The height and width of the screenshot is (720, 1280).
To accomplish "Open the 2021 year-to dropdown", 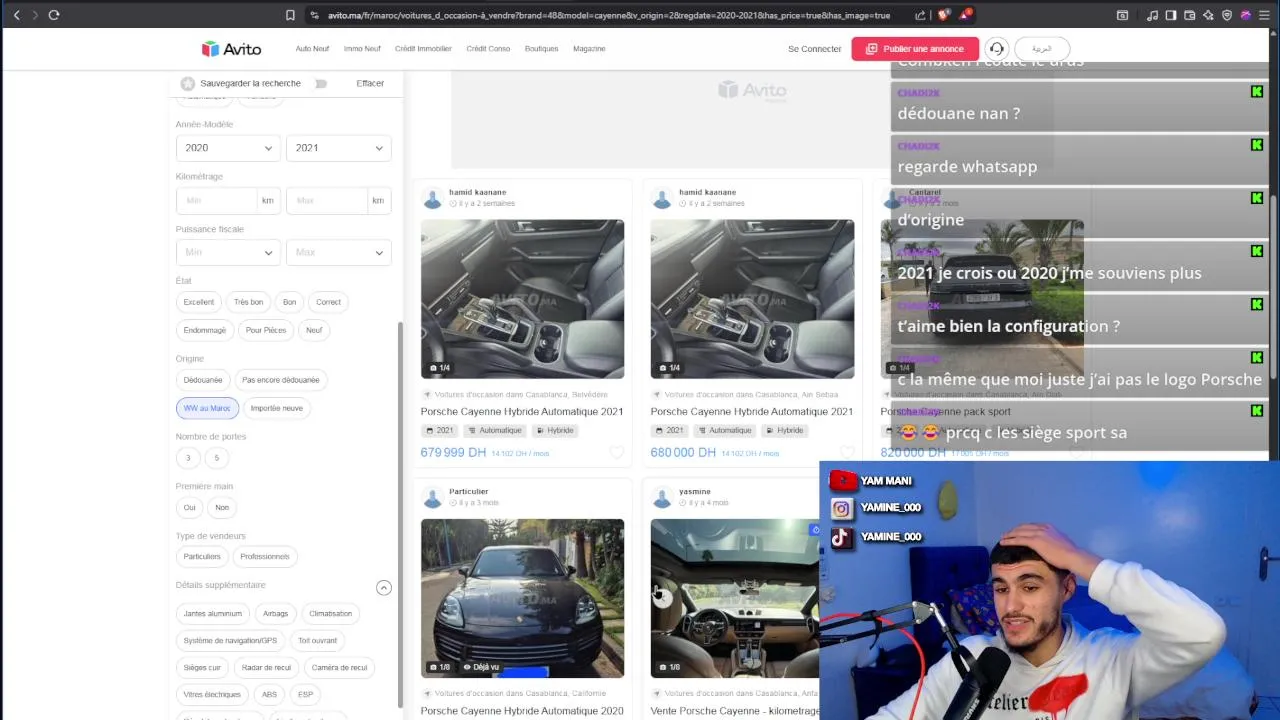I will click(338, 148).
